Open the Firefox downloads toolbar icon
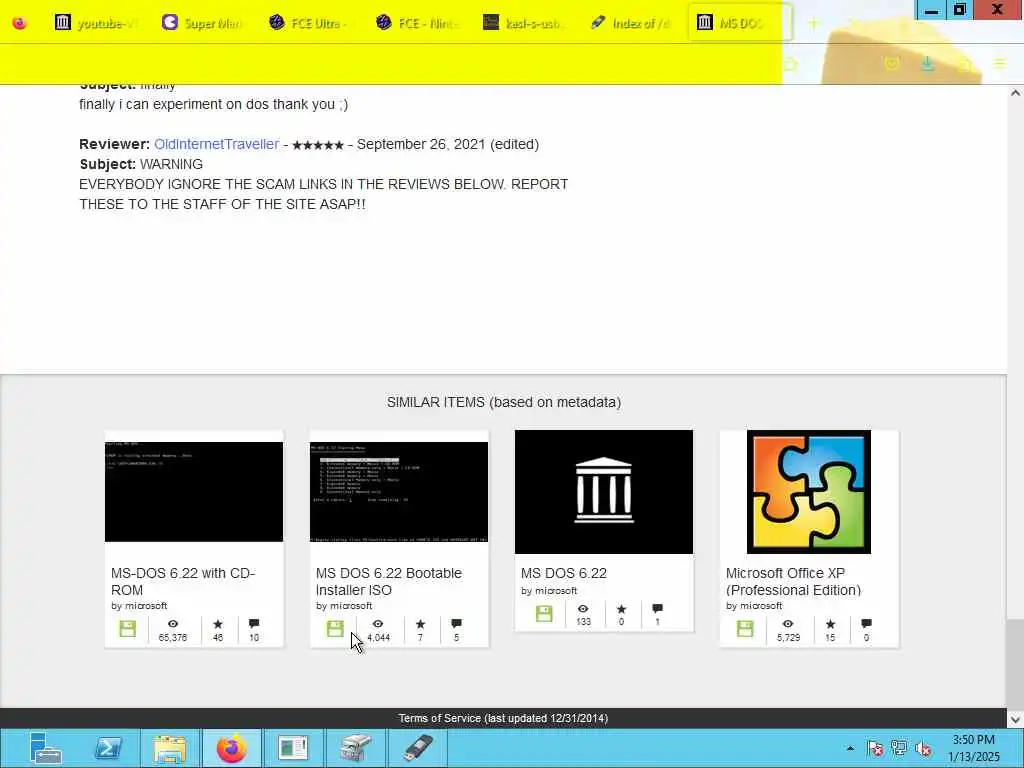 point(927,64)
